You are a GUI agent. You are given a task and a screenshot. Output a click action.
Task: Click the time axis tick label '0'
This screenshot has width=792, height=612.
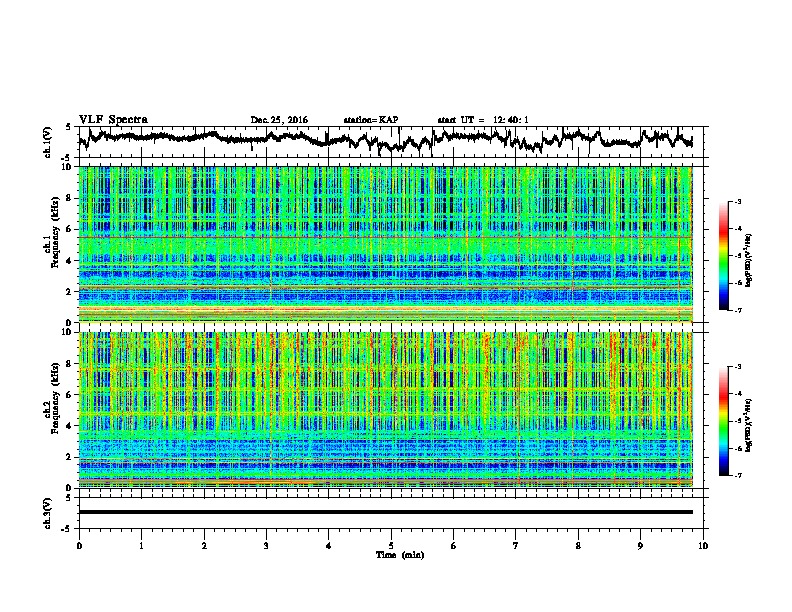(79, 546)
